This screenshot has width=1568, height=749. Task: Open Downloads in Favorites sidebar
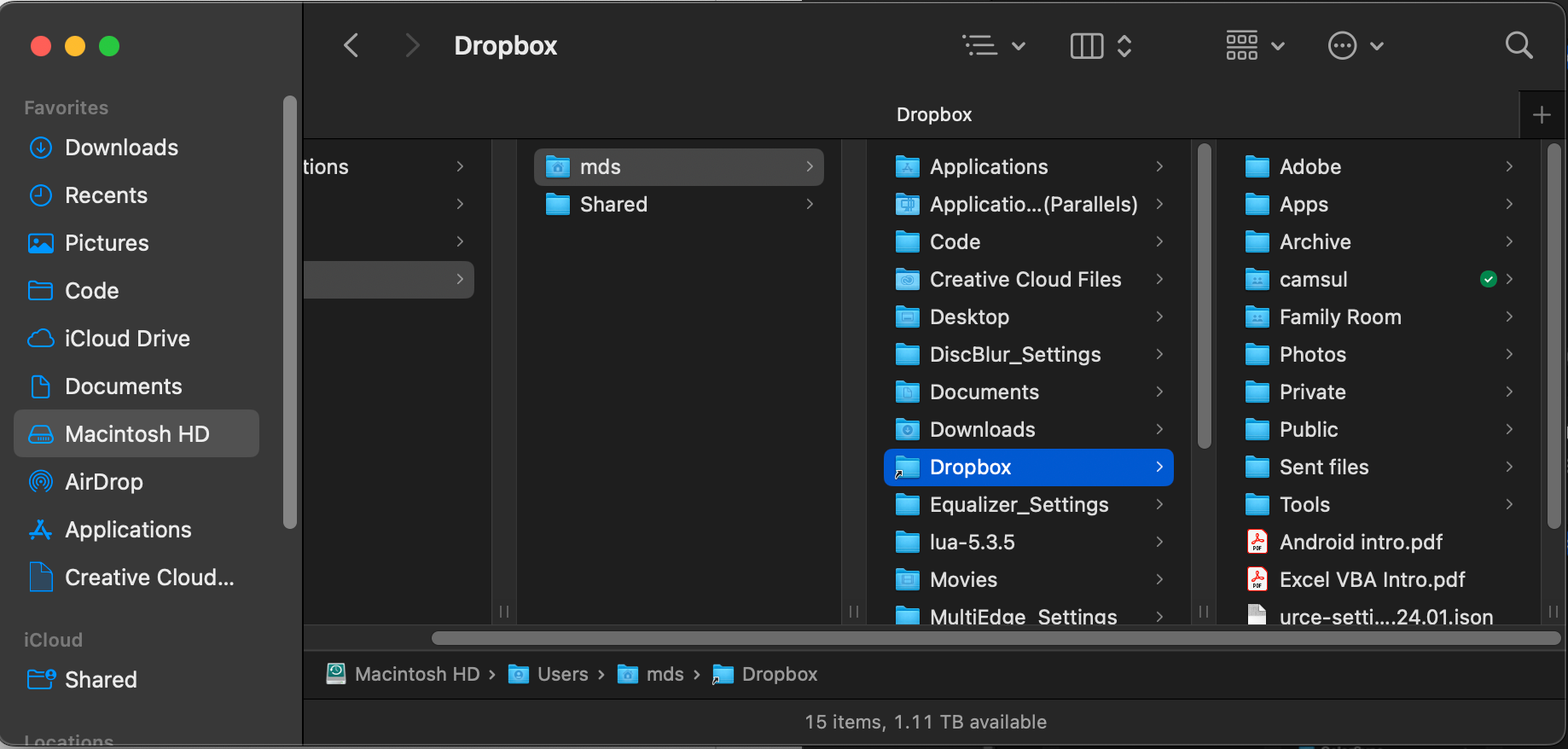[136, 148]
